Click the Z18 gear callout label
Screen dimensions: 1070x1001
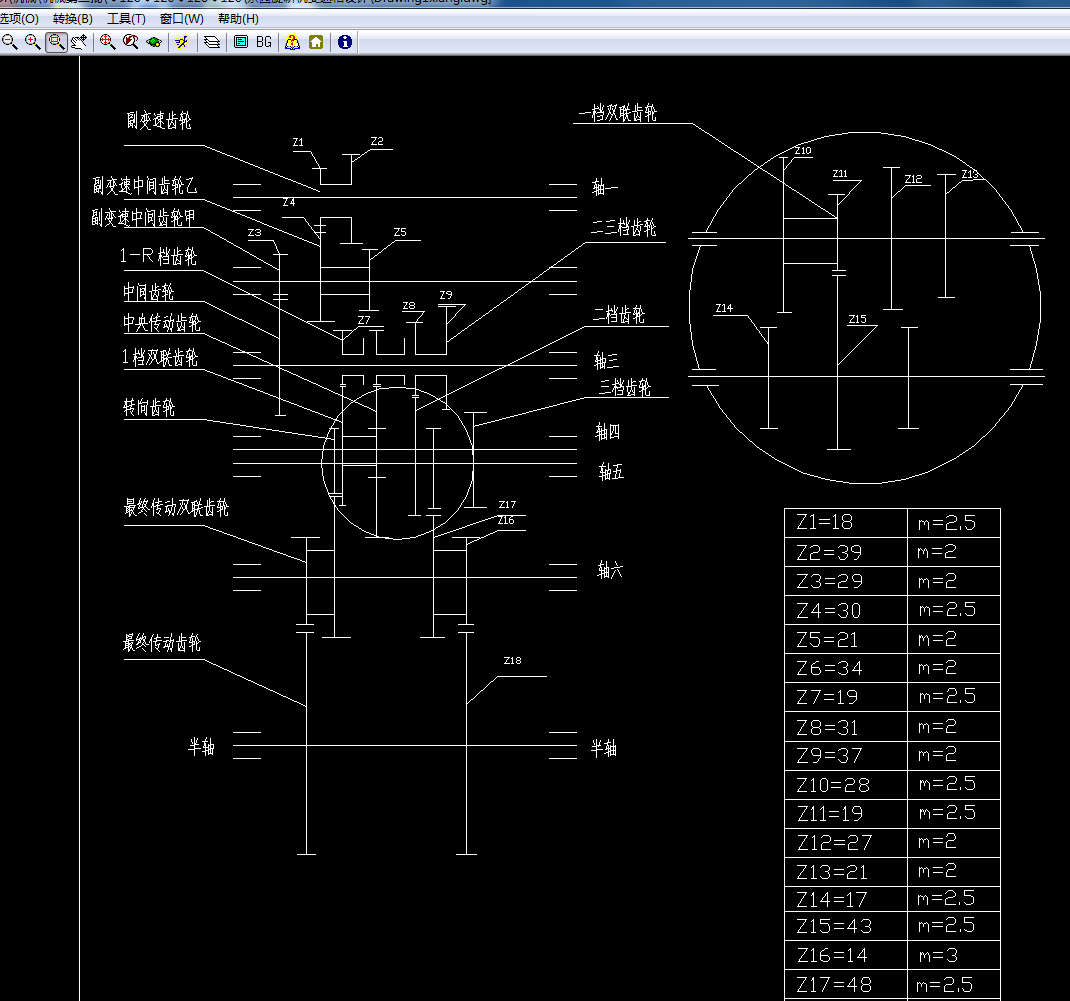click(x=512, y=661)
